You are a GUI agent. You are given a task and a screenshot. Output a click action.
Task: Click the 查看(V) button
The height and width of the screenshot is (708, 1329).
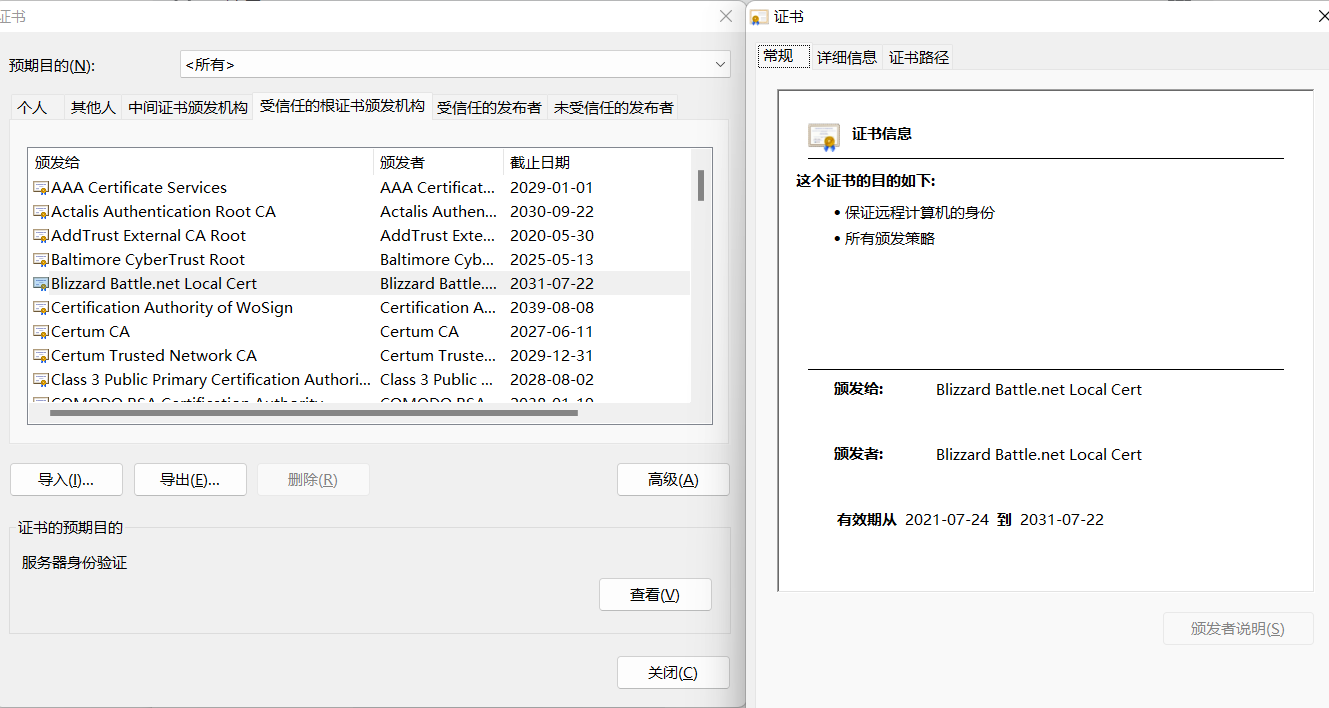coord(655,594)
